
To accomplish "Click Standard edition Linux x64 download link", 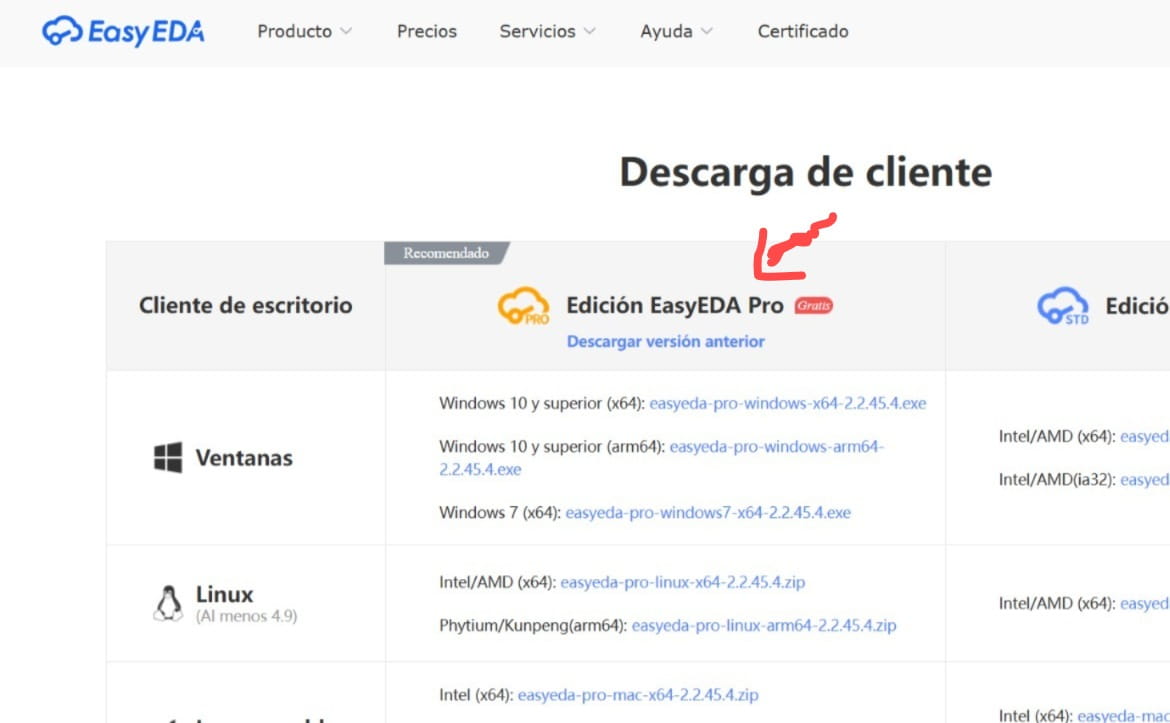I will 1145,604.
